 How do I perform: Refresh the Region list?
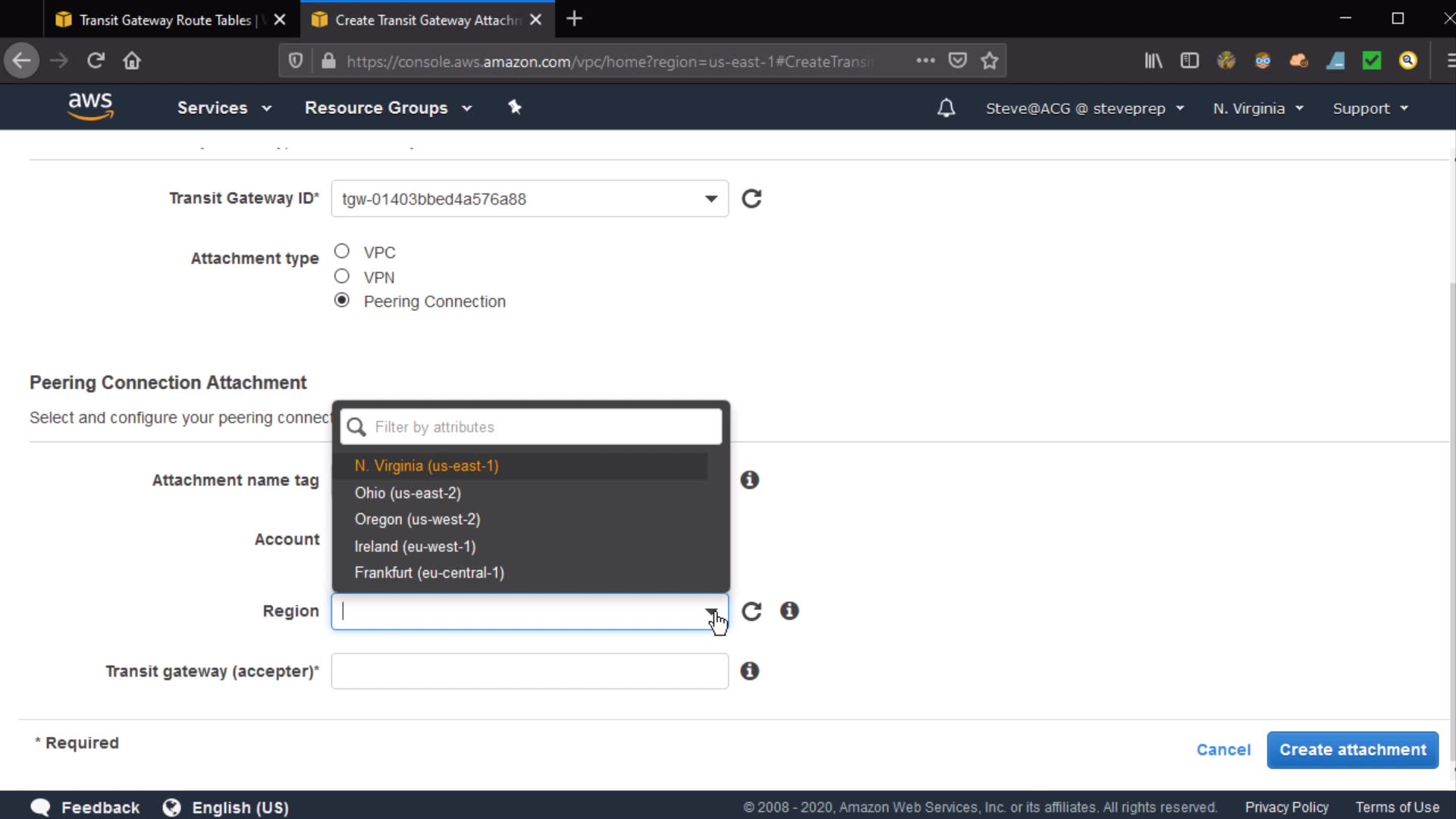[x=752, y=611]
